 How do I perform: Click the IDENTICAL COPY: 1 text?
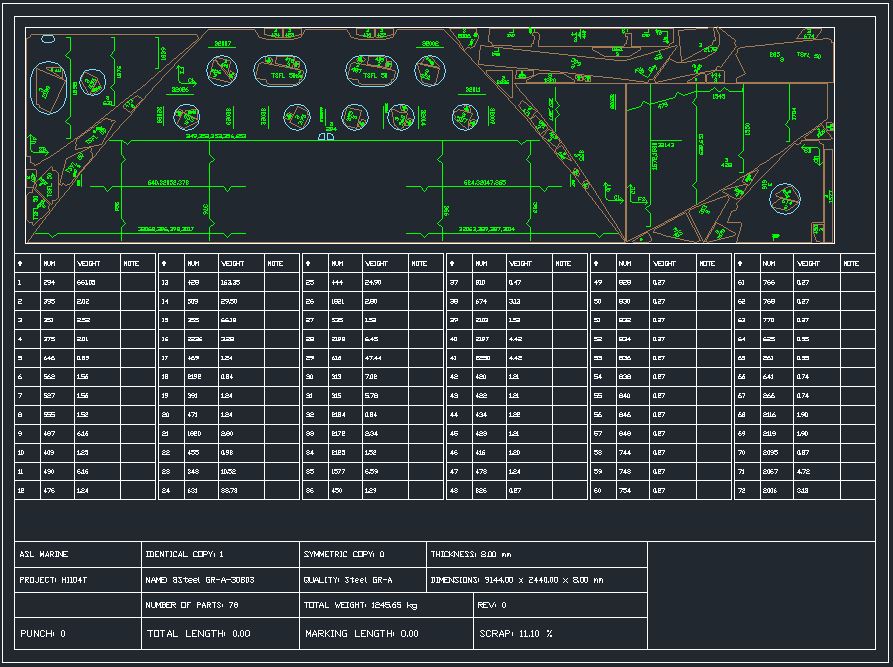tap(185, 554)
